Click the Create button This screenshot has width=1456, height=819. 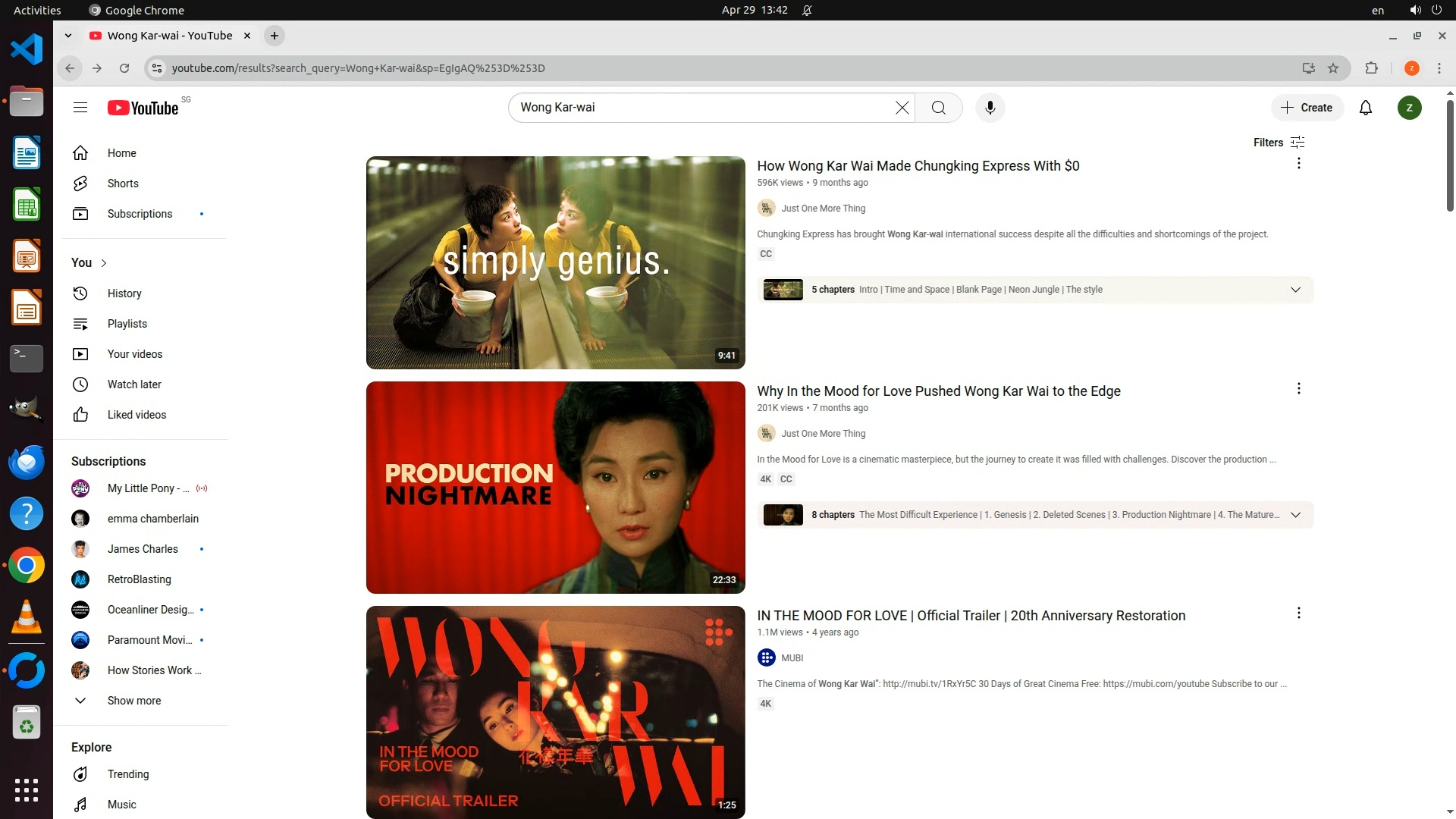click(1307, 108)
